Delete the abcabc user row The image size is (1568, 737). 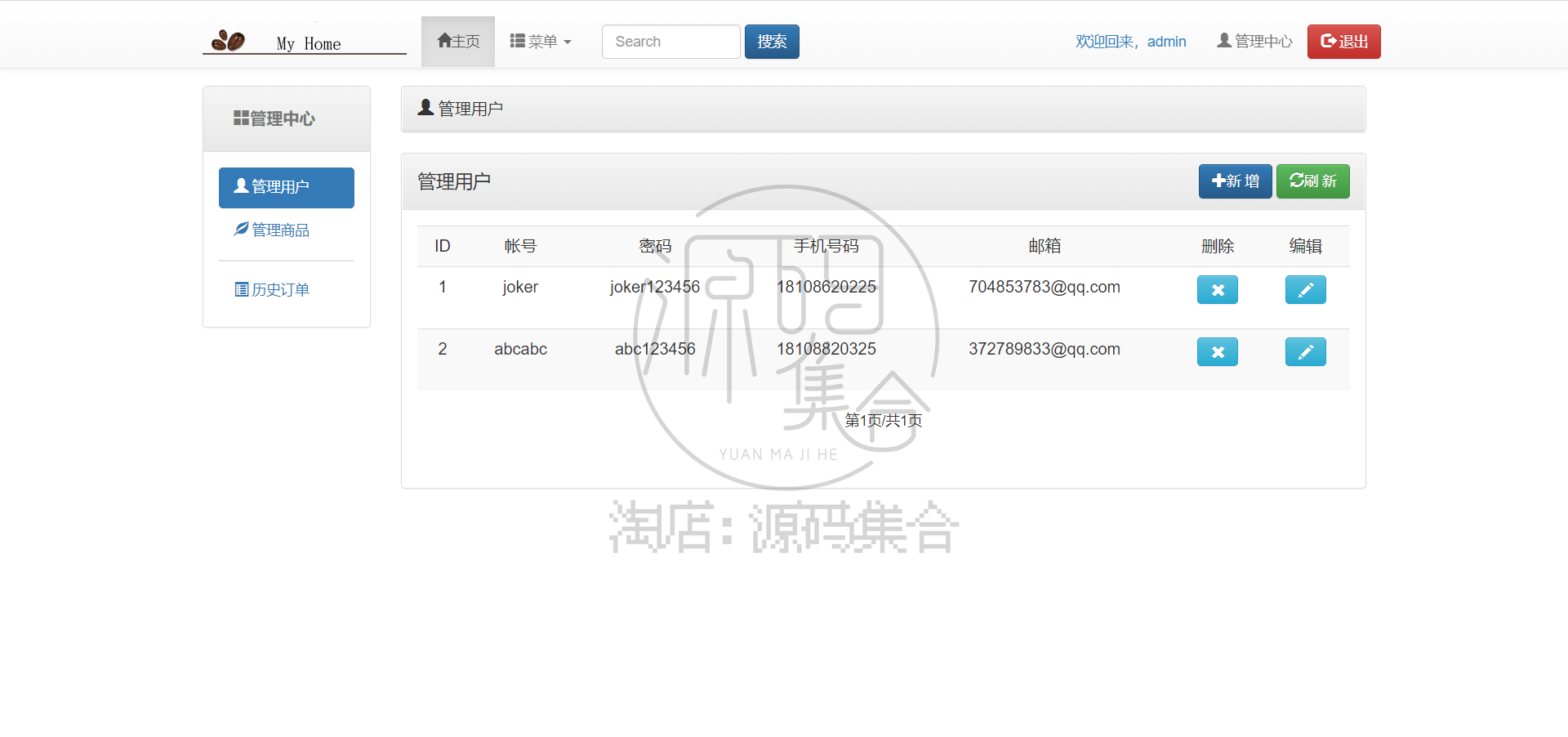coord(1218,352)
